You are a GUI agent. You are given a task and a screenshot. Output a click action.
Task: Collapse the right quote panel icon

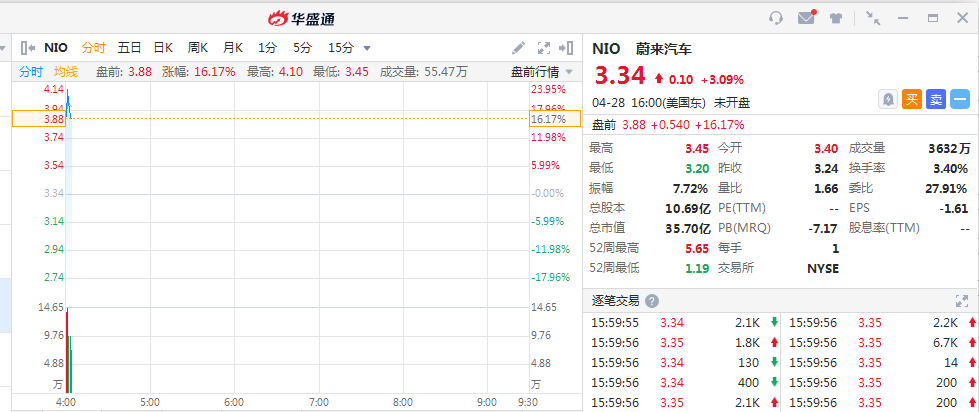pyautogui.click(x=566, y=48)
